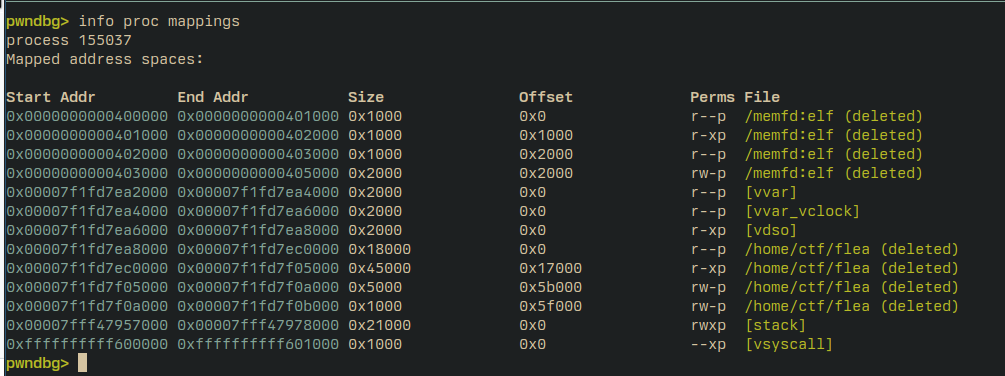Click the 'Perms' column header
The width and height of the screenshot is (1005, 376).
click(713, 97)
